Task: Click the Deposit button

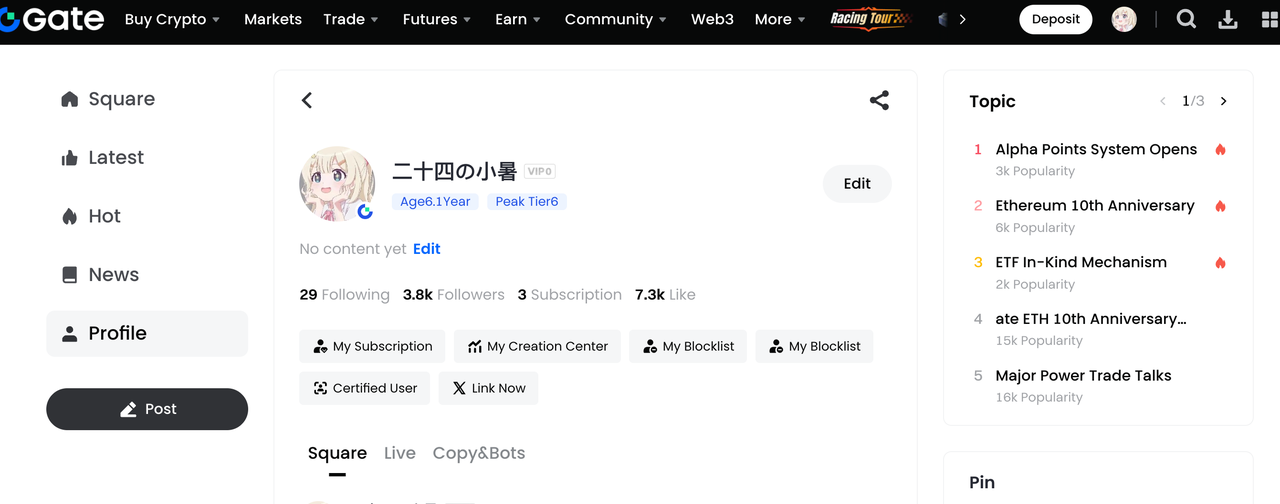Action: tap(1055, 19)
